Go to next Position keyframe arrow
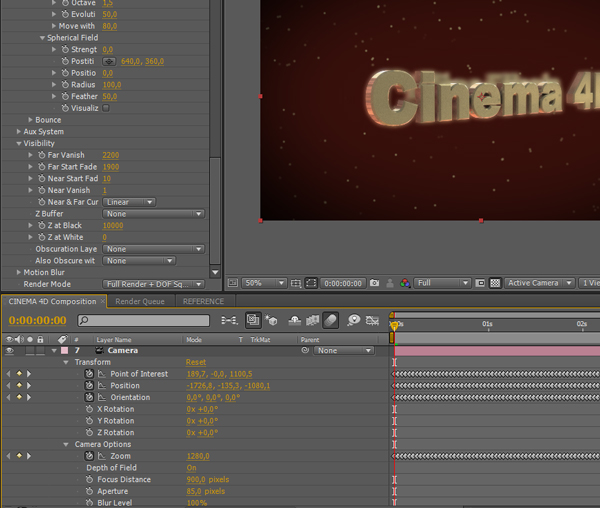 [29, 386]
